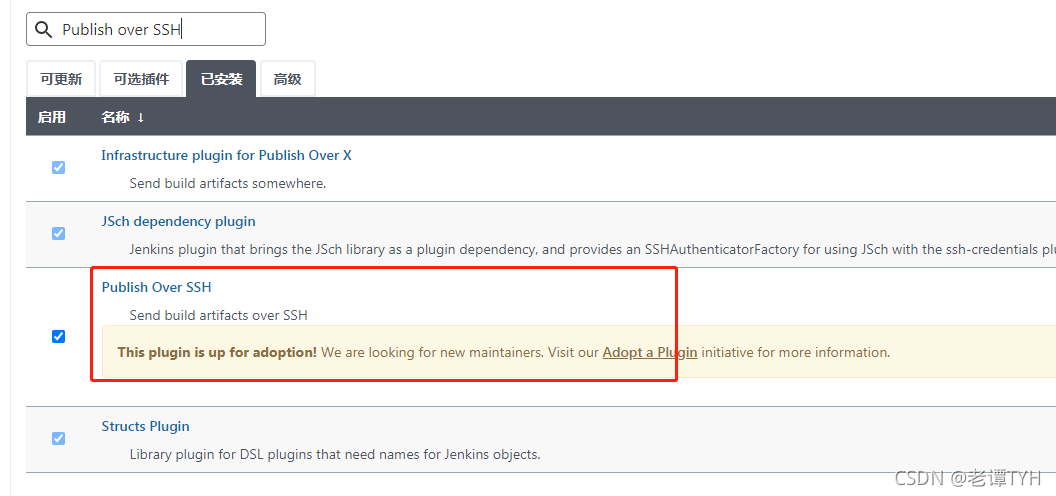Click the text 'Send build artifacts over SSH'

(219, 315)
